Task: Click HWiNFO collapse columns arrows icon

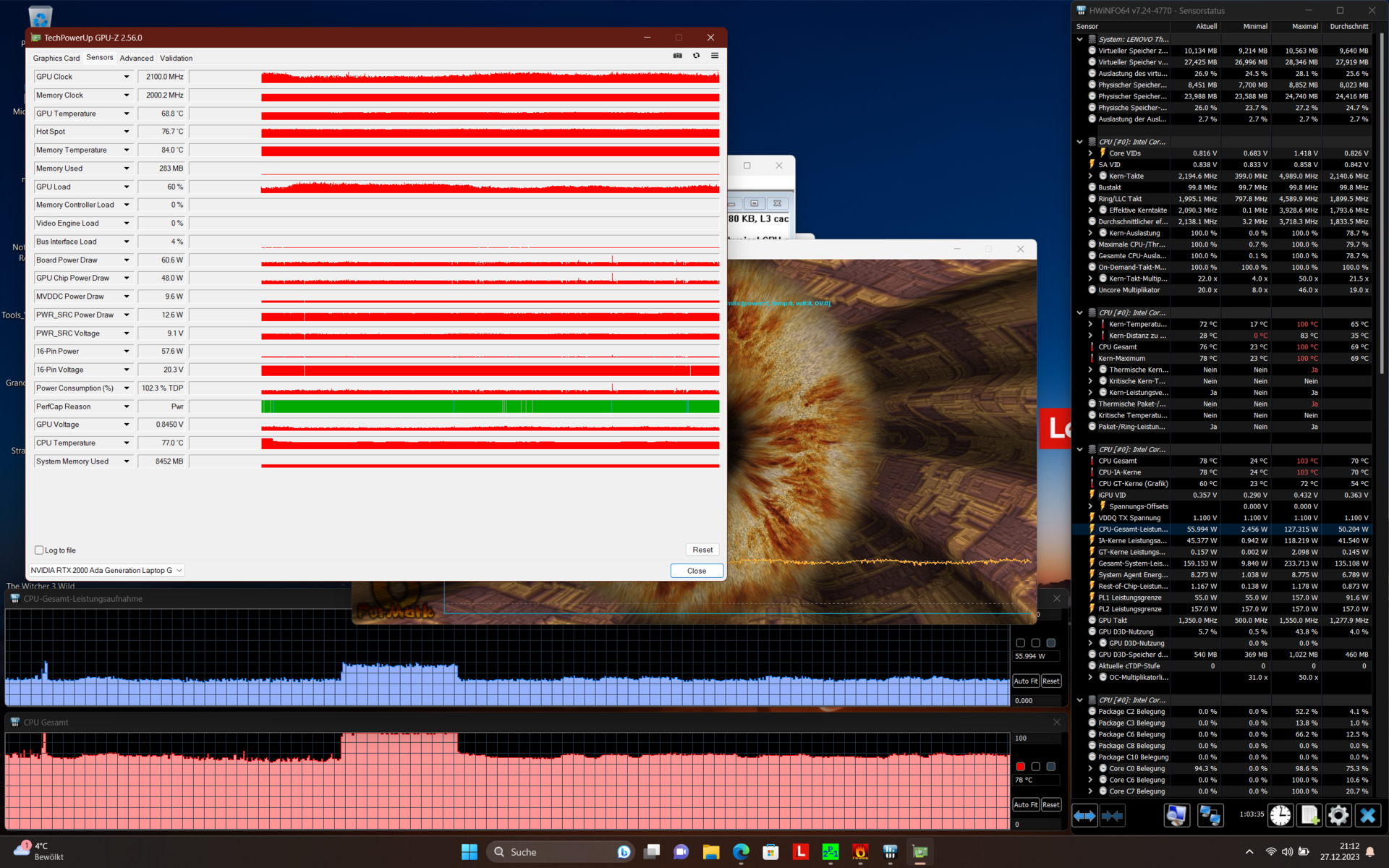Action: point(1112,816)
